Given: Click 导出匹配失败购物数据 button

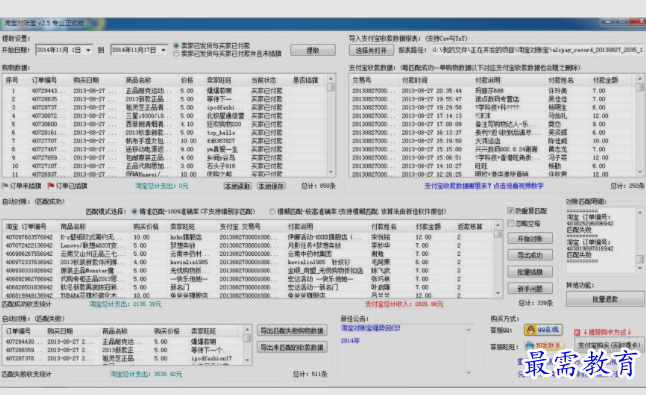Looking at the screenshot, I should point(293,330).
